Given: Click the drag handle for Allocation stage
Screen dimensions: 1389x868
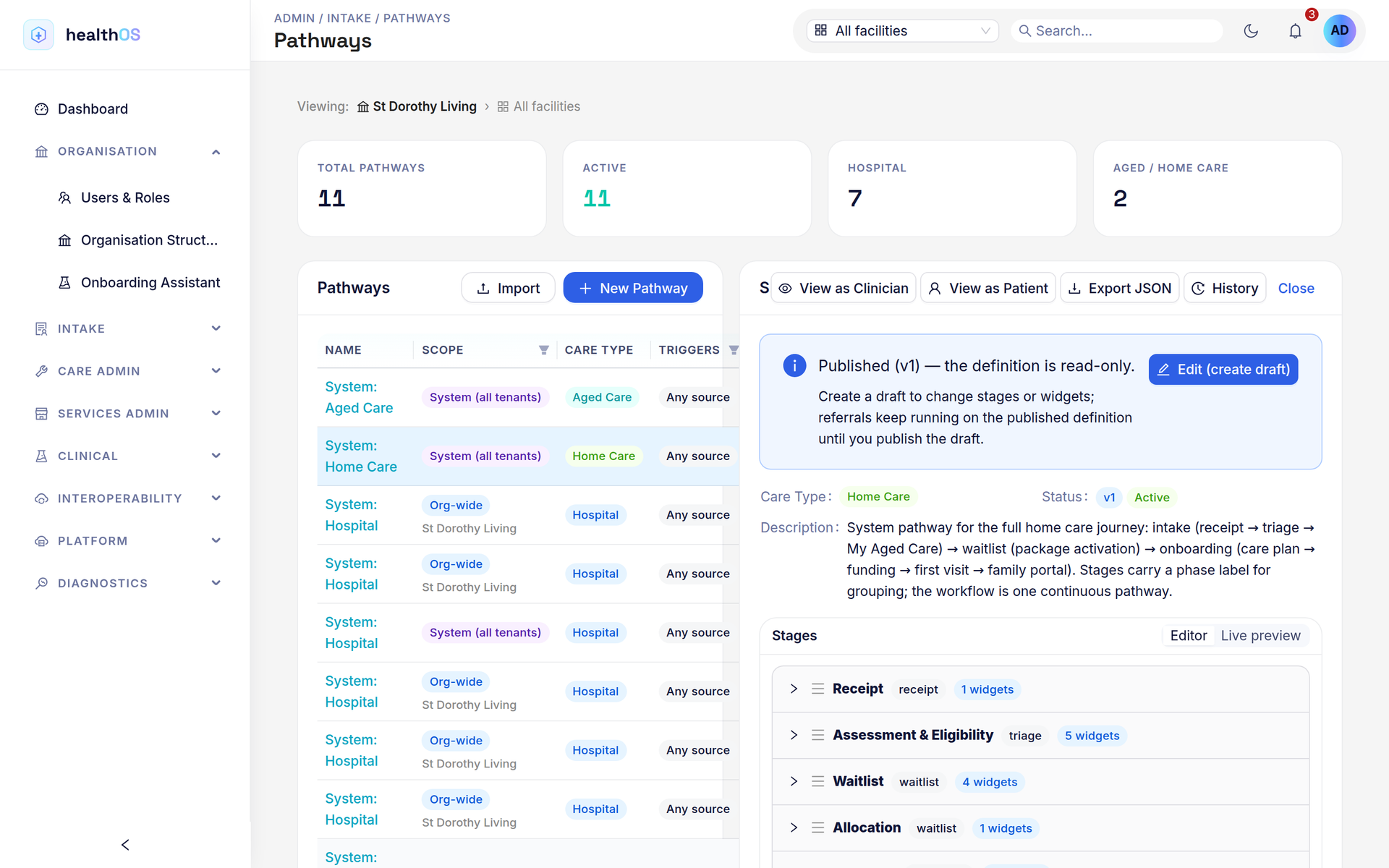Looking at the screenshot, I should pos(817,827).
